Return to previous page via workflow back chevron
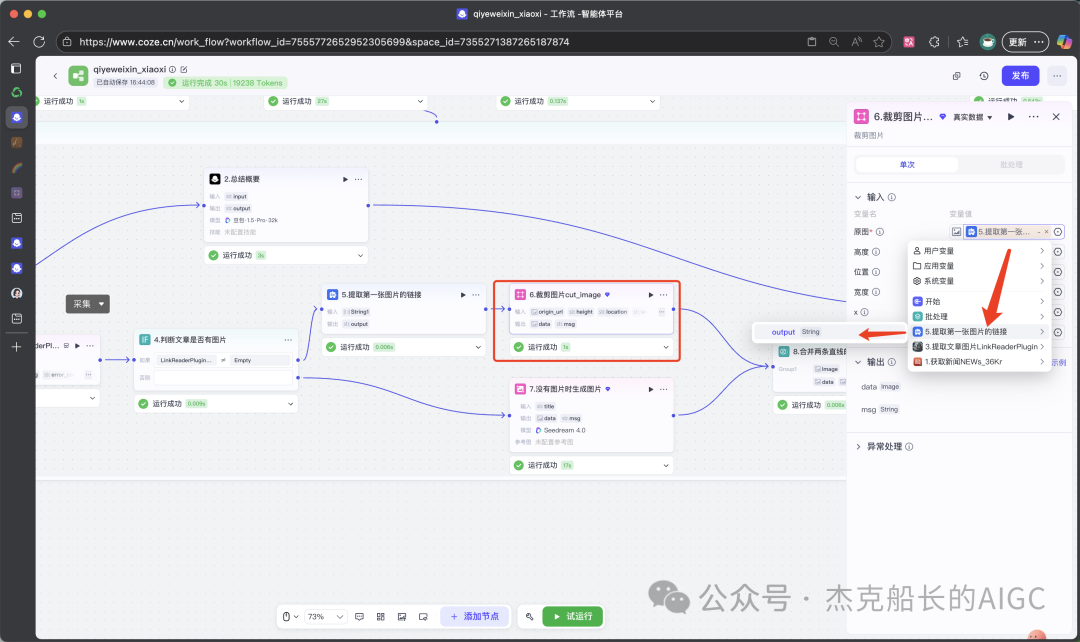 pyautogui.click(x=55, y=76)
